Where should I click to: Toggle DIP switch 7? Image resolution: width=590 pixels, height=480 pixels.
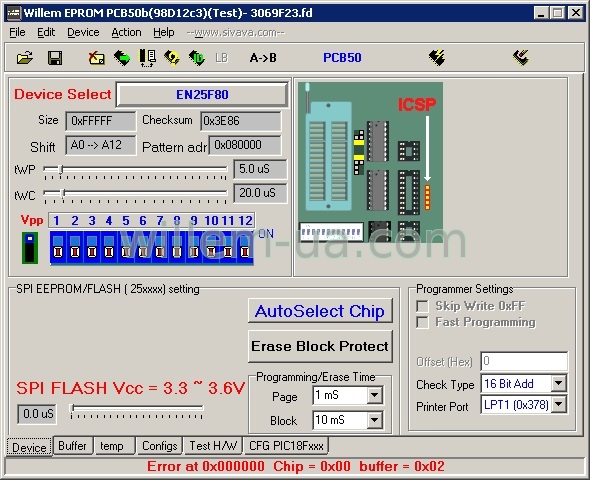[x=160, y=247]
